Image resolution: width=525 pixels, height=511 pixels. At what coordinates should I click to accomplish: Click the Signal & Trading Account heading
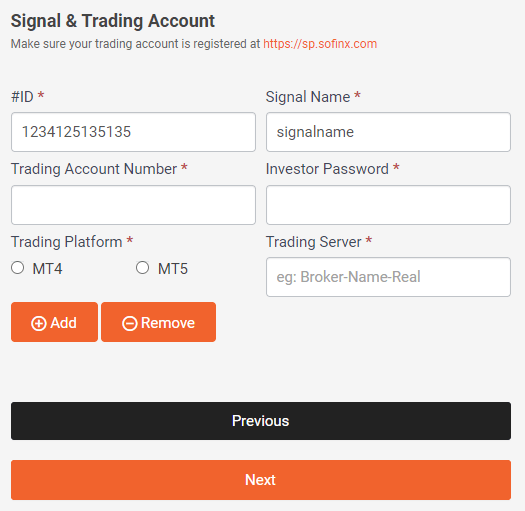pyautogui.click(x=113, y=21)
